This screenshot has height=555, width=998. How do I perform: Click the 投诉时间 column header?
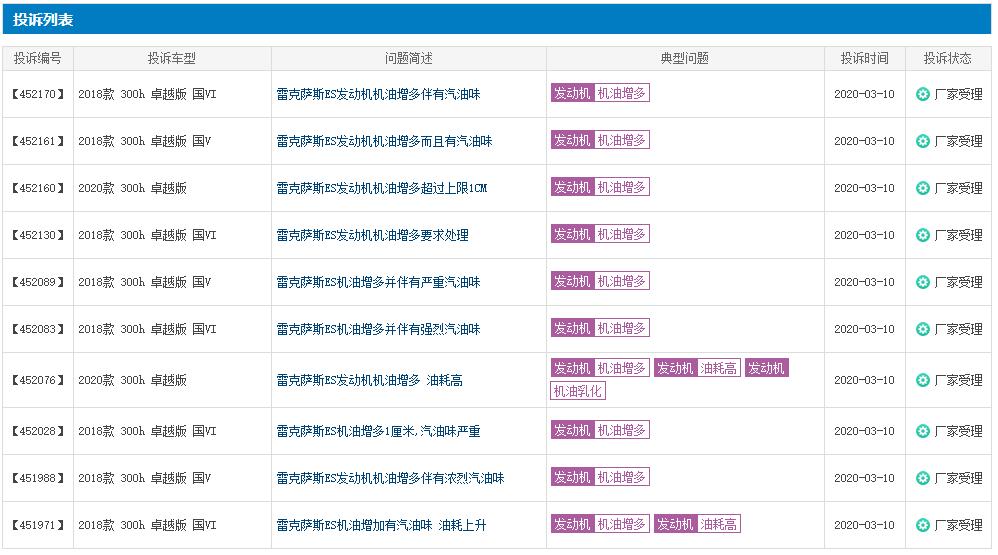pos(864,59)
